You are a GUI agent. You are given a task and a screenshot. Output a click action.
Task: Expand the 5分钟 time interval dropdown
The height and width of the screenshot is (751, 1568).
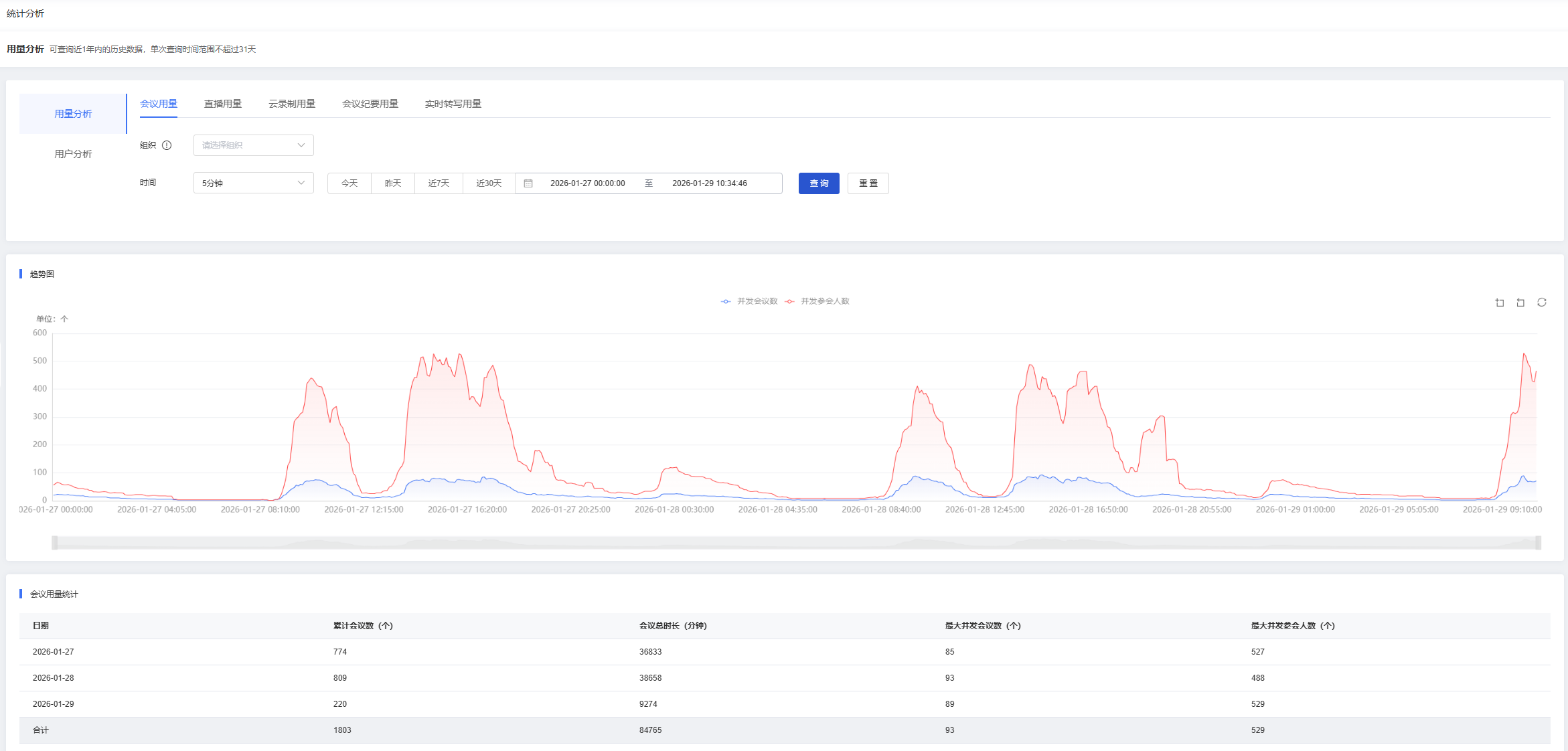(253, 183)
